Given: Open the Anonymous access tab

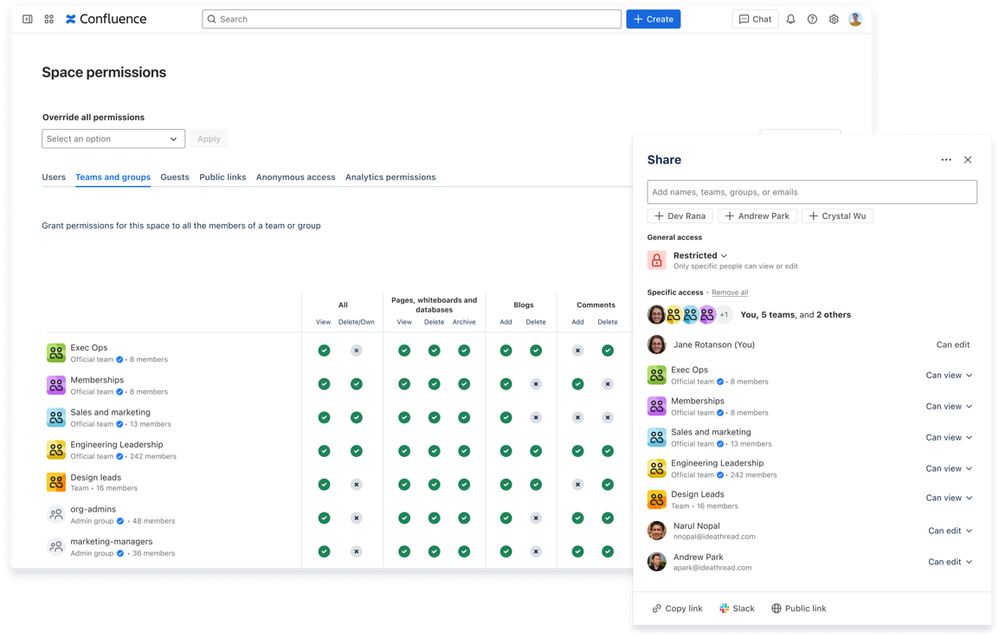Looking at the screenshot, I should tap(296, 177).
